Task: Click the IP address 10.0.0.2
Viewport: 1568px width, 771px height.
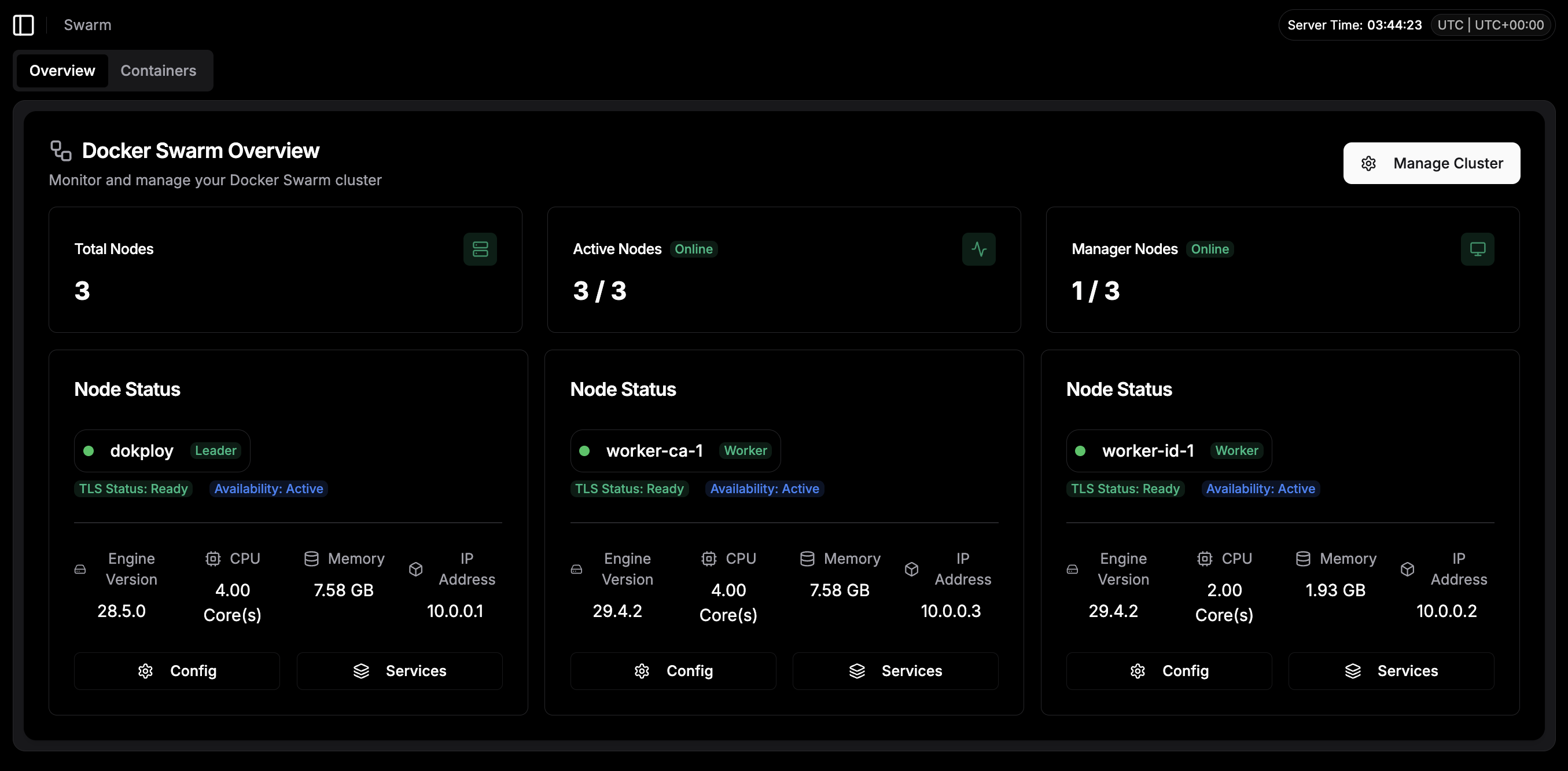Action: click(x=1446, y=611)
